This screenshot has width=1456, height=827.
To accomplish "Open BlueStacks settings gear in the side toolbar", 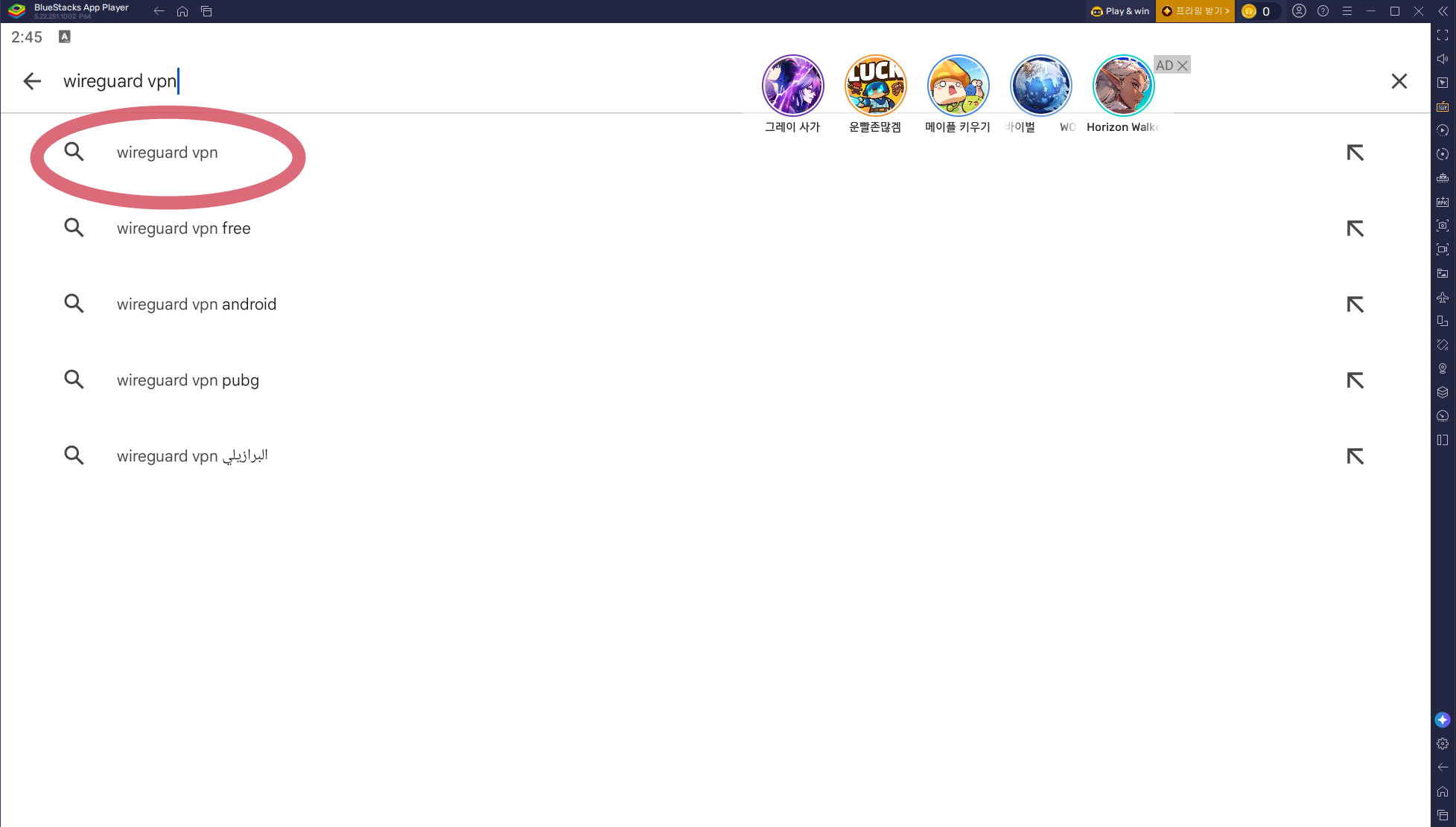I will (1443, 744).
